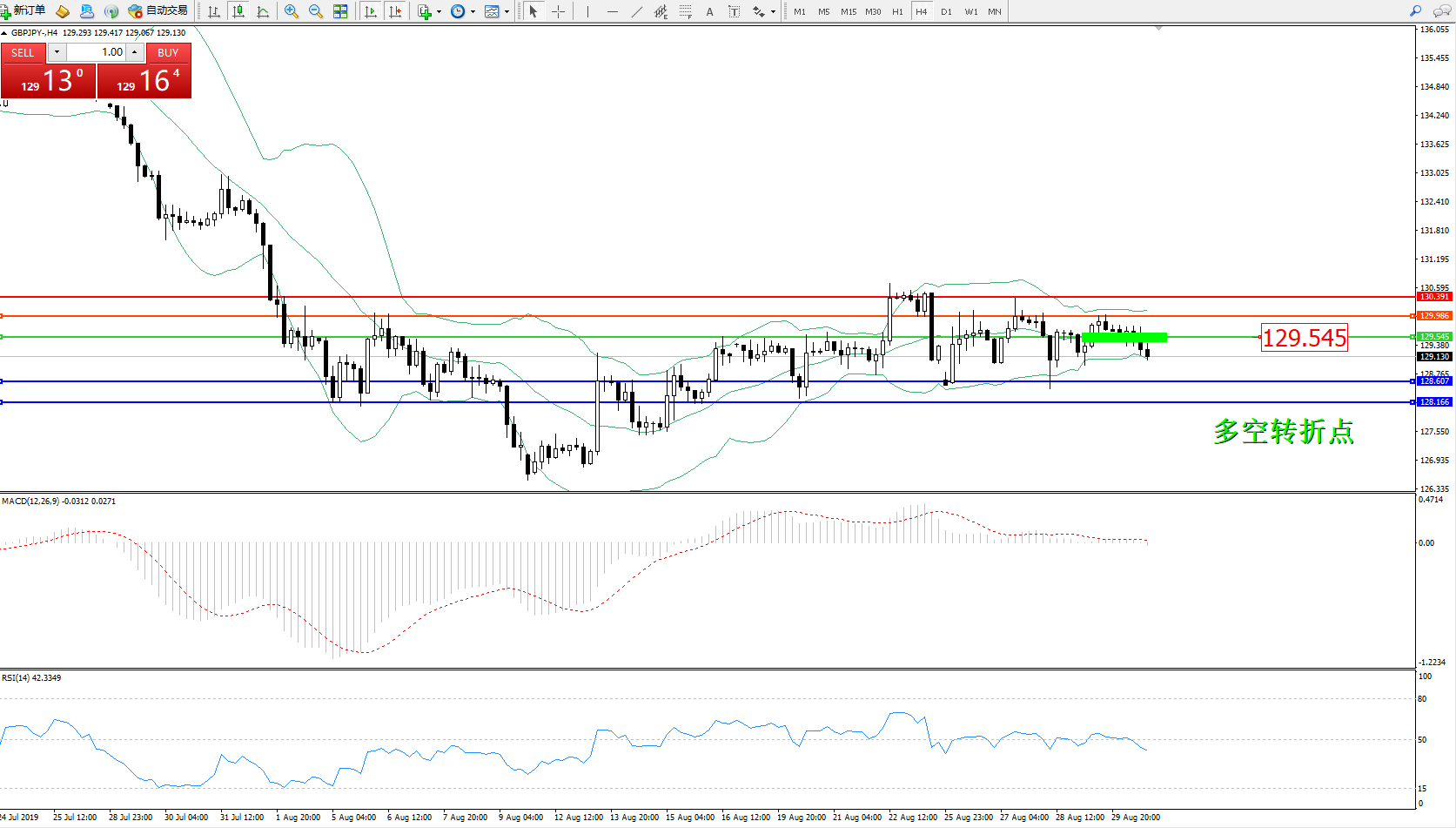Select the horizontal line drawing tool
This screenshot has height=828, width=1456.
point(613,11)
